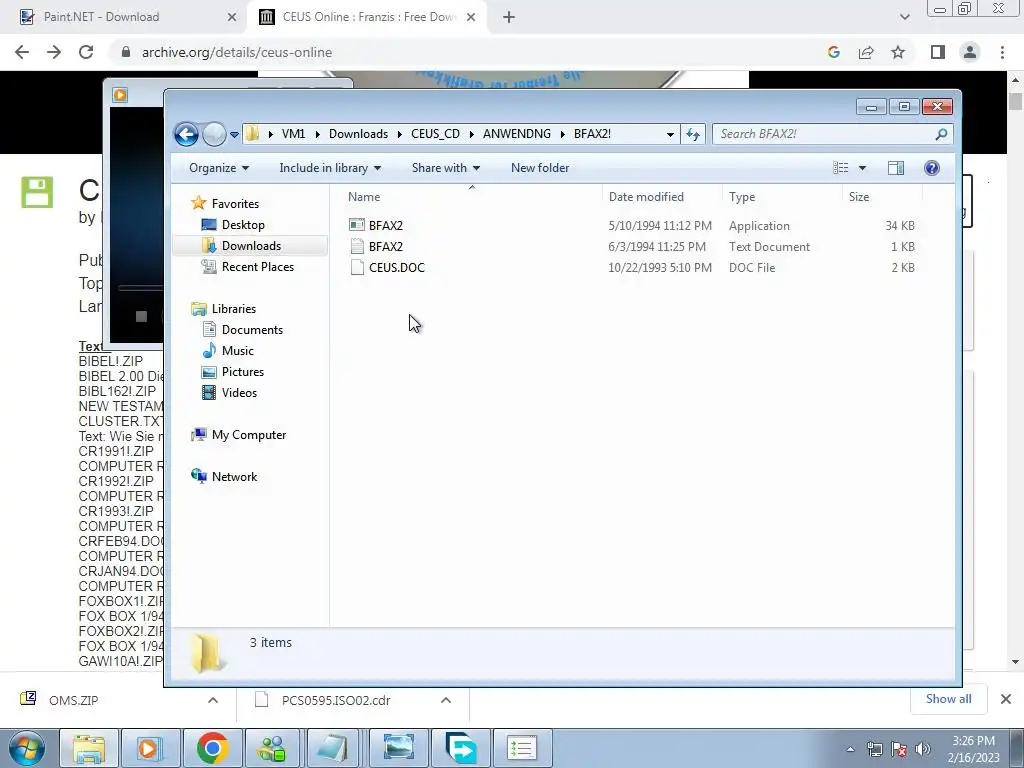Close the CEUS Online browser tab

pyautogui.click(x=471, y=17)
